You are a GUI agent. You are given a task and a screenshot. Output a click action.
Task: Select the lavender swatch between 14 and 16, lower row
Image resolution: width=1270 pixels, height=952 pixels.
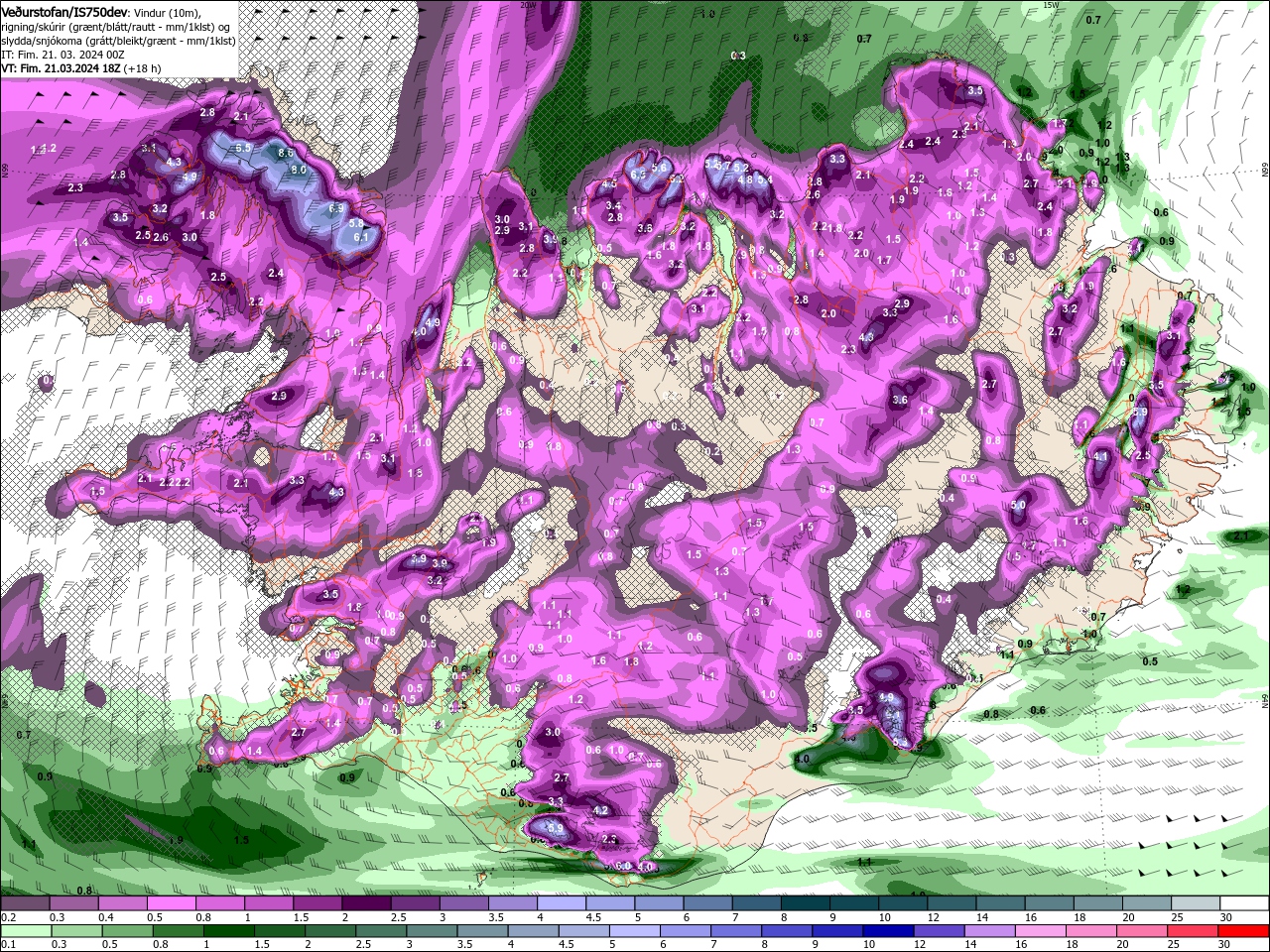(x=989, y=930)
